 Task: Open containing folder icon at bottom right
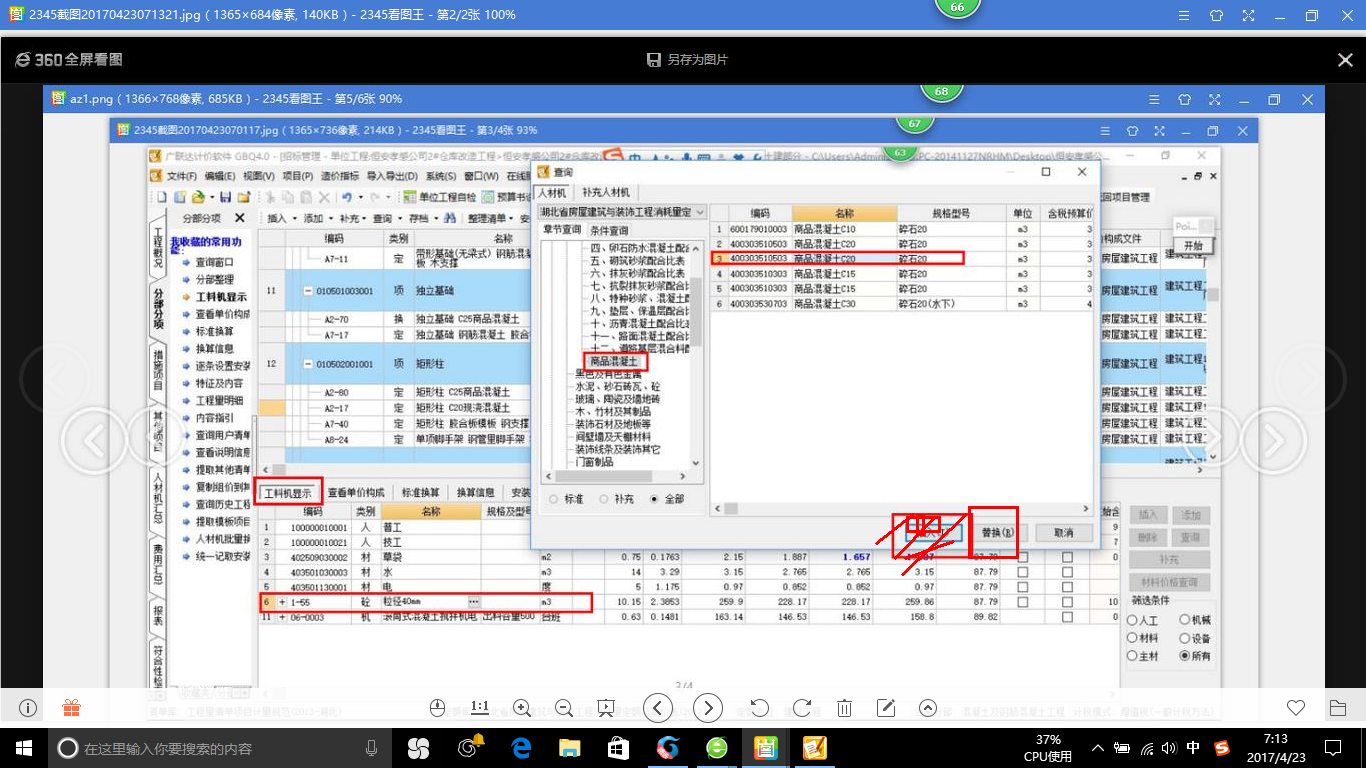pyautogui.click(x=1338, y=708)
